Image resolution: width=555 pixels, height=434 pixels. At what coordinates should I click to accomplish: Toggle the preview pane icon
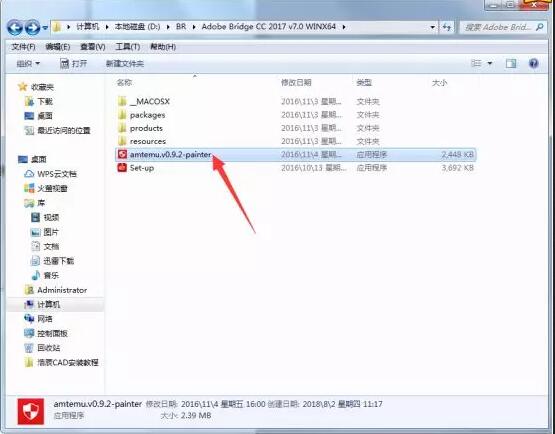point(511,63)
